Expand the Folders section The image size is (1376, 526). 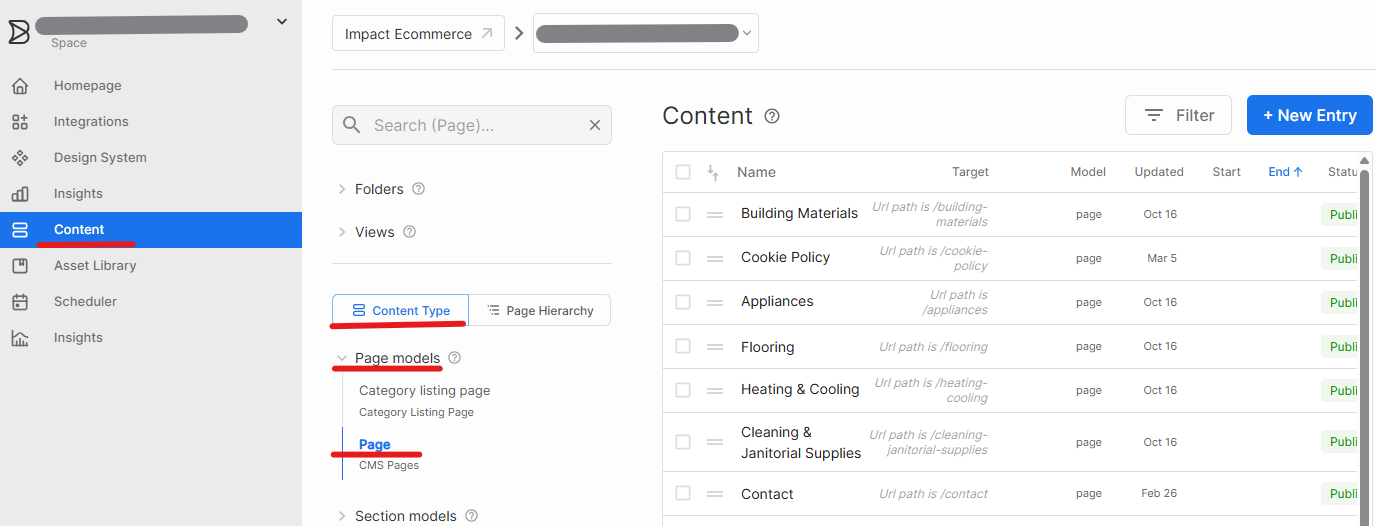342,189
